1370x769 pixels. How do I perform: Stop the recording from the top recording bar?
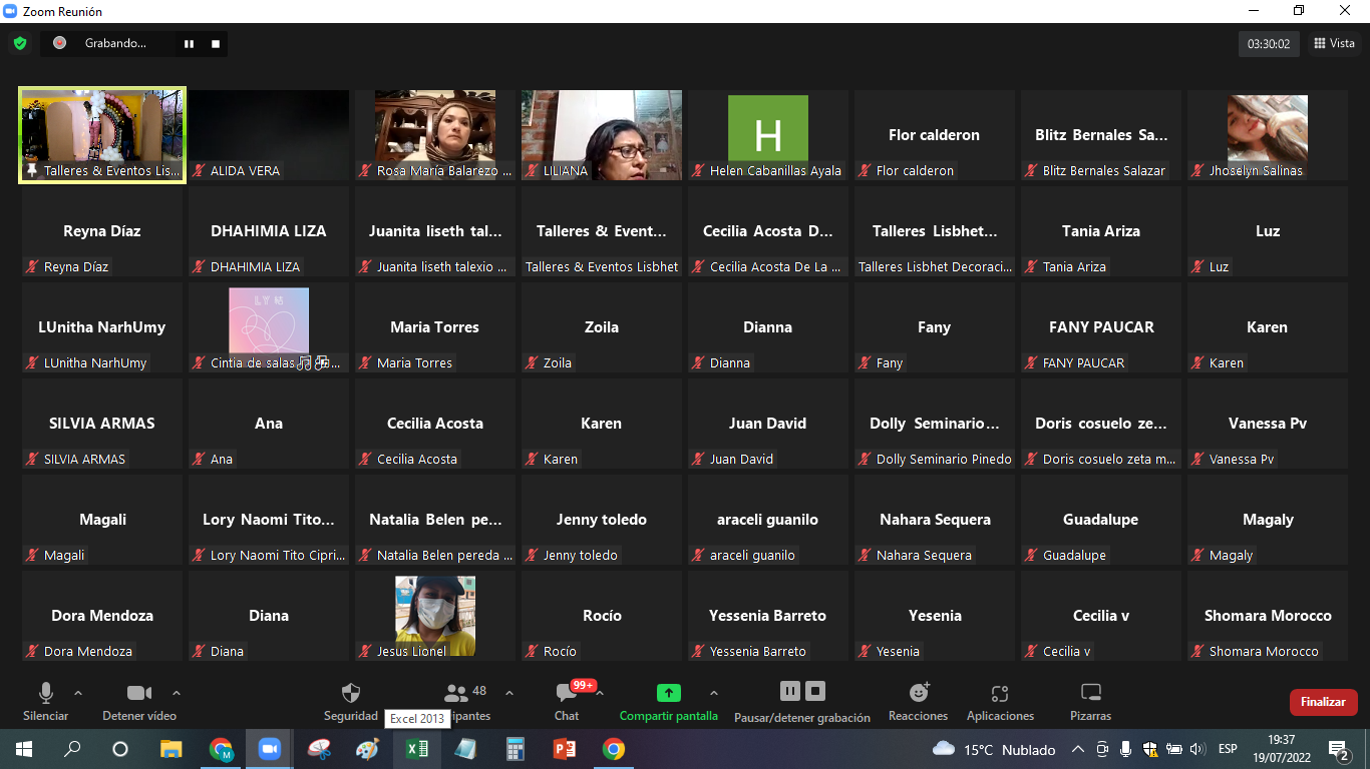[215, 44]
